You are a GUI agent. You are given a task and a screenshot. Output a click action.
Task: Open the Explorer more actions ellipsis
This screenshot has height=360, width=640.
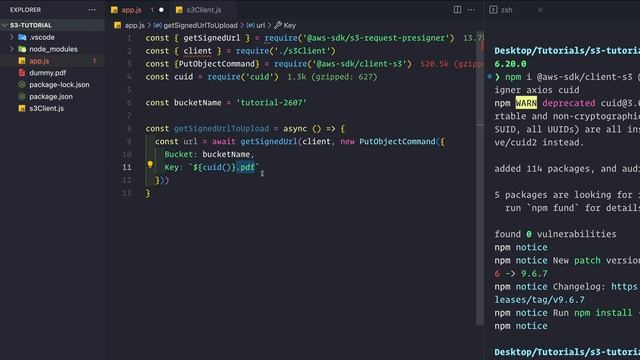92,10
